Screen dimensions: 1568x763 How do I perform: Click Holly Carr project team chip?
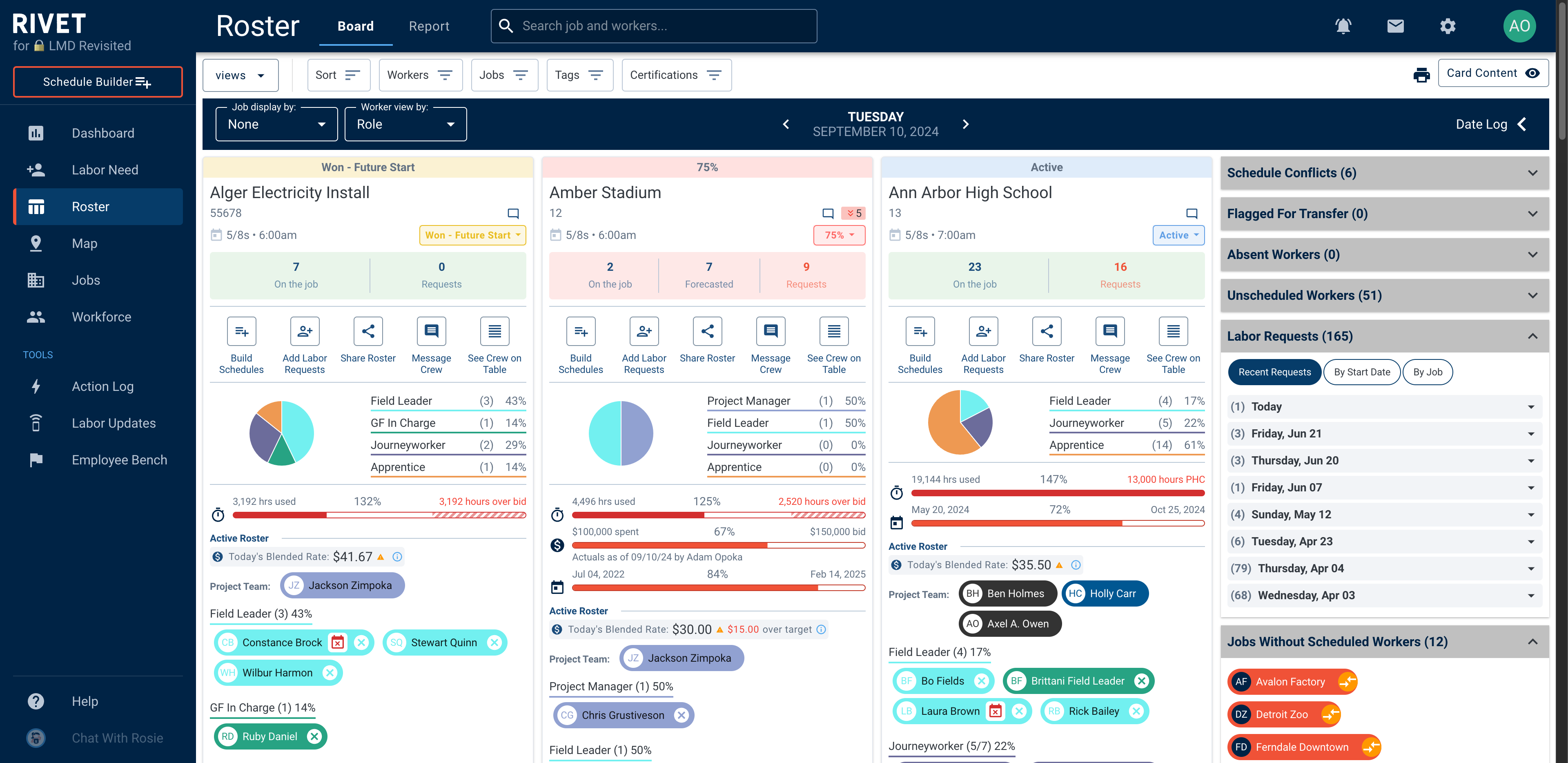[x=1105, y=594]
